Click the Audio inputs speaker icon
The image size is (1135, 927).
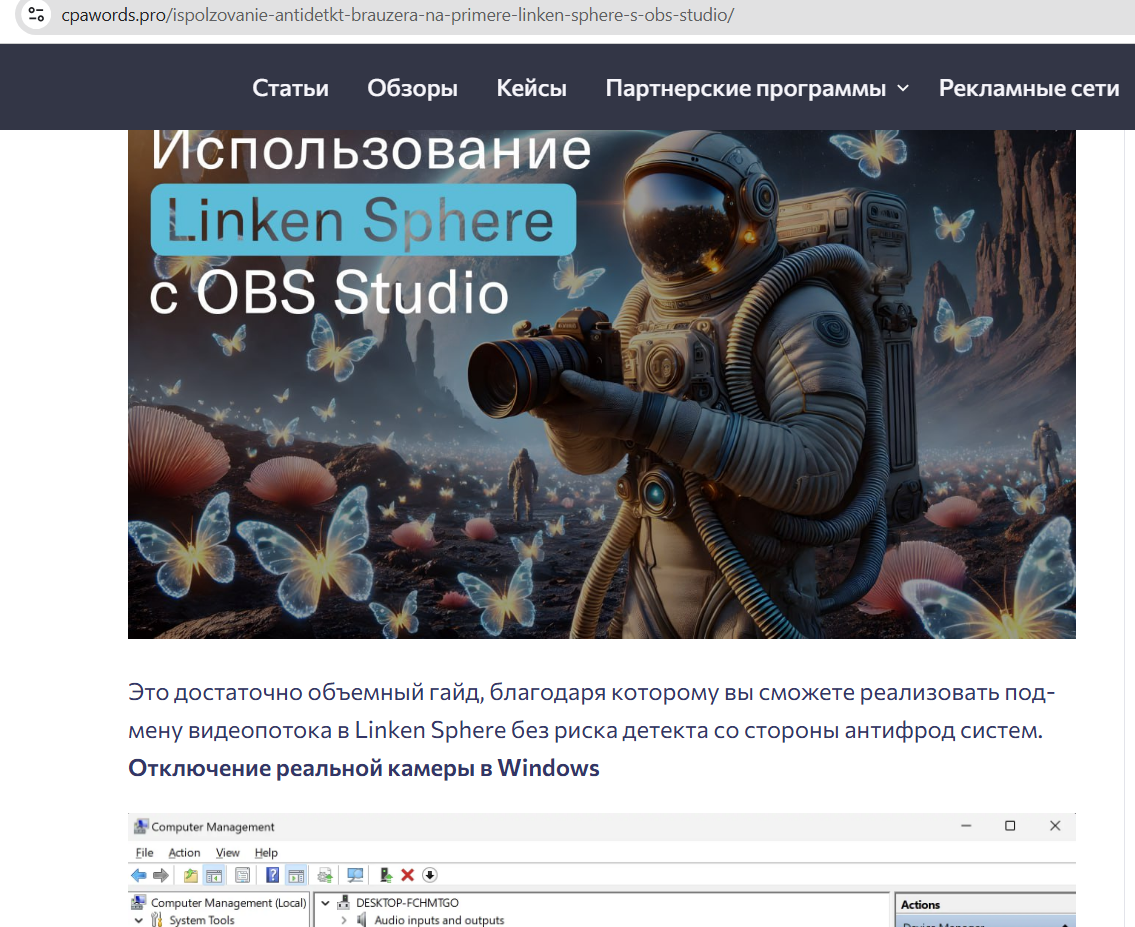[x=361, y=920]
